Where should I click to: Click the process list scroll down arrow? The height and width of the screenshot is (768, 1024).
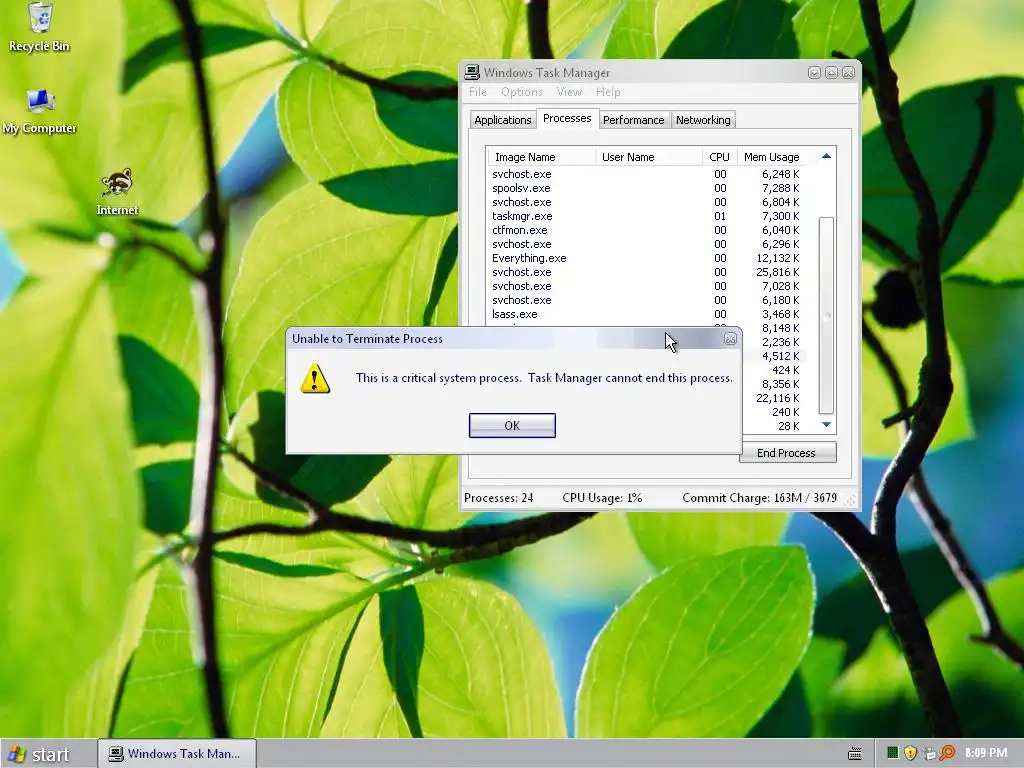(x=826, y=425)
